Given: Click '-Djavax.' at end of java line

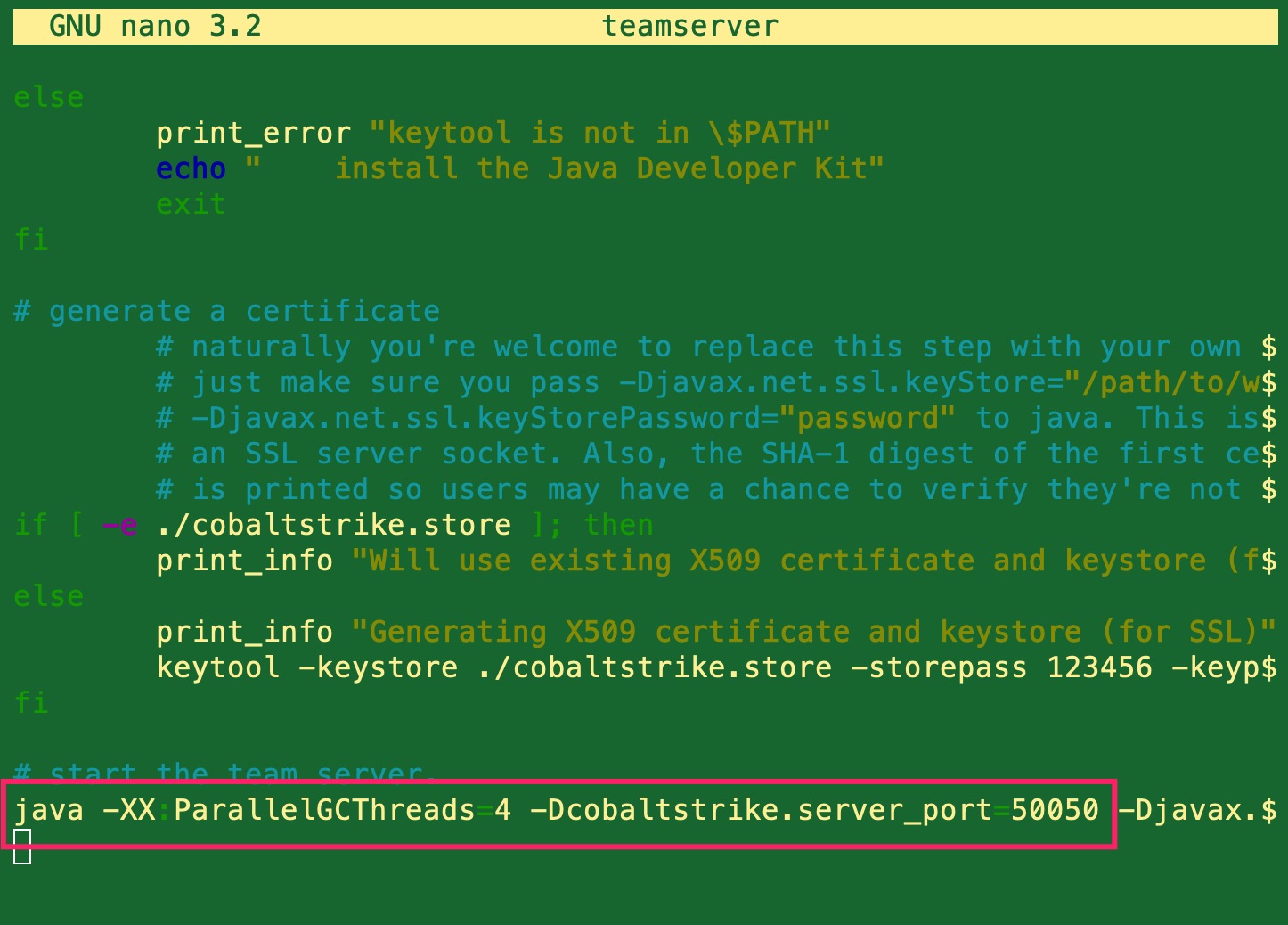Looking at the screenshot, I should coord(1189,810).
